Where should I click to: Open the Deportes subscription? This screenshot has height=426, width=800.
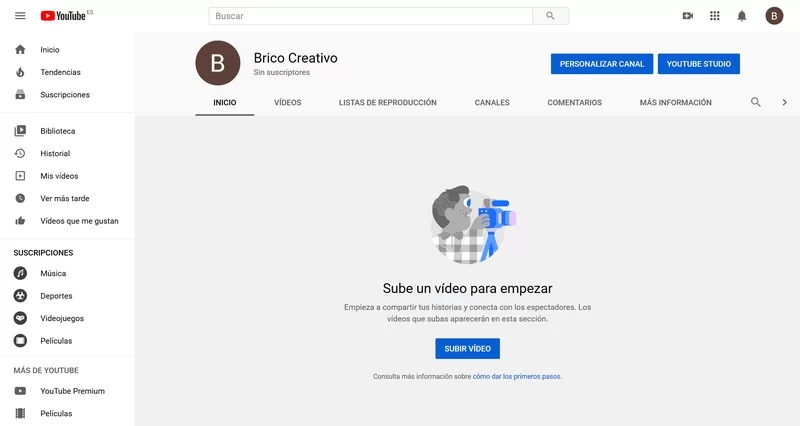click(x=67, y=295)
